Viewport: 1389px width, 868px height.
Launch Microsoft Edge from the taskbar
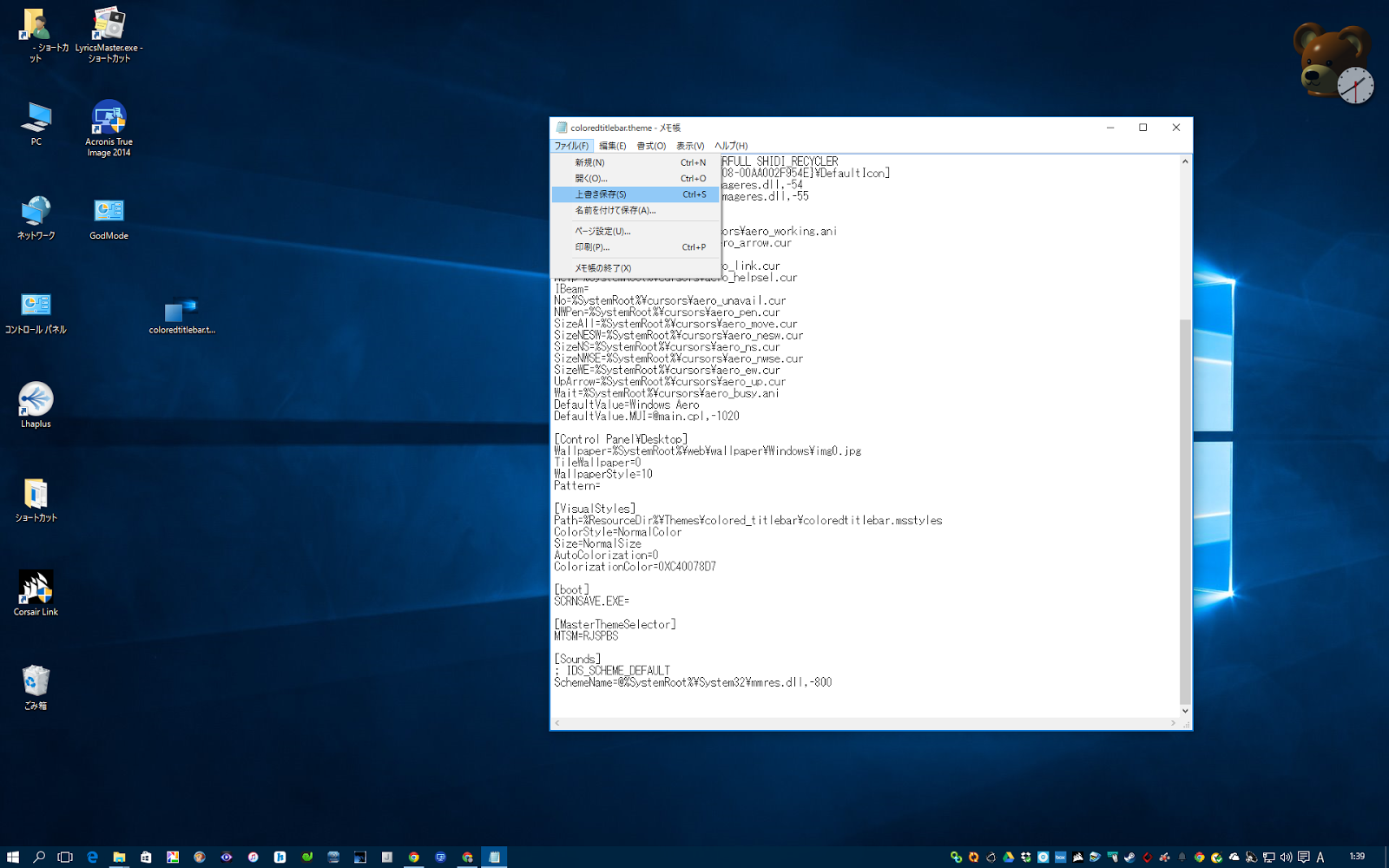tap(92, 857)
